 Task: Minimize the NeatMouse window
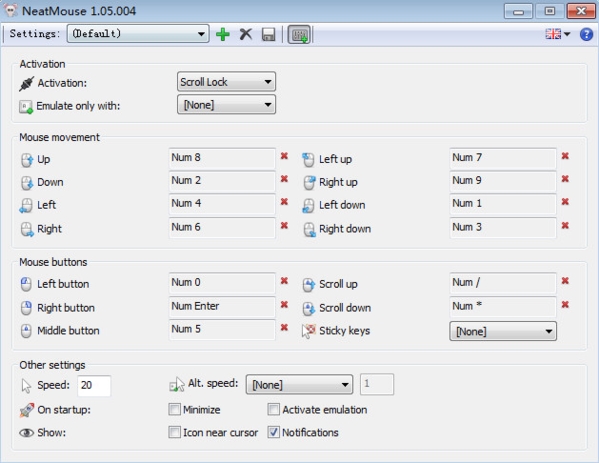[x=518, y=11]
